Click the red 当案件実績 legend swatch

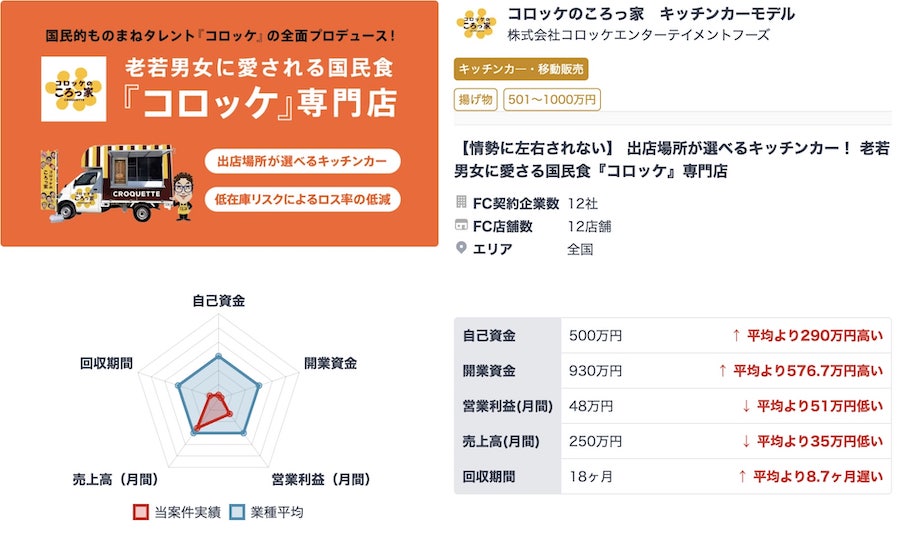(x=141, y=512)
